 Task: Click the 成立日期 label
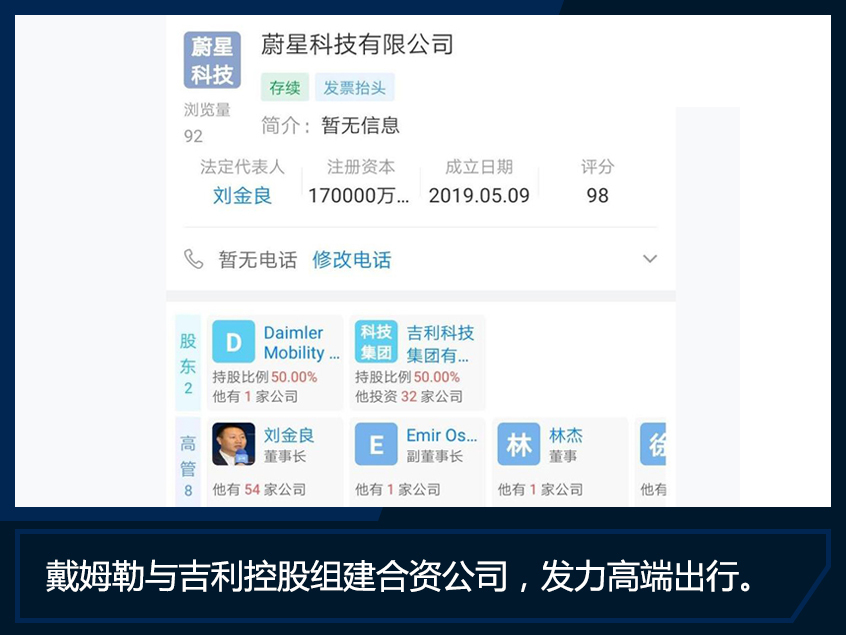point(479,167)
